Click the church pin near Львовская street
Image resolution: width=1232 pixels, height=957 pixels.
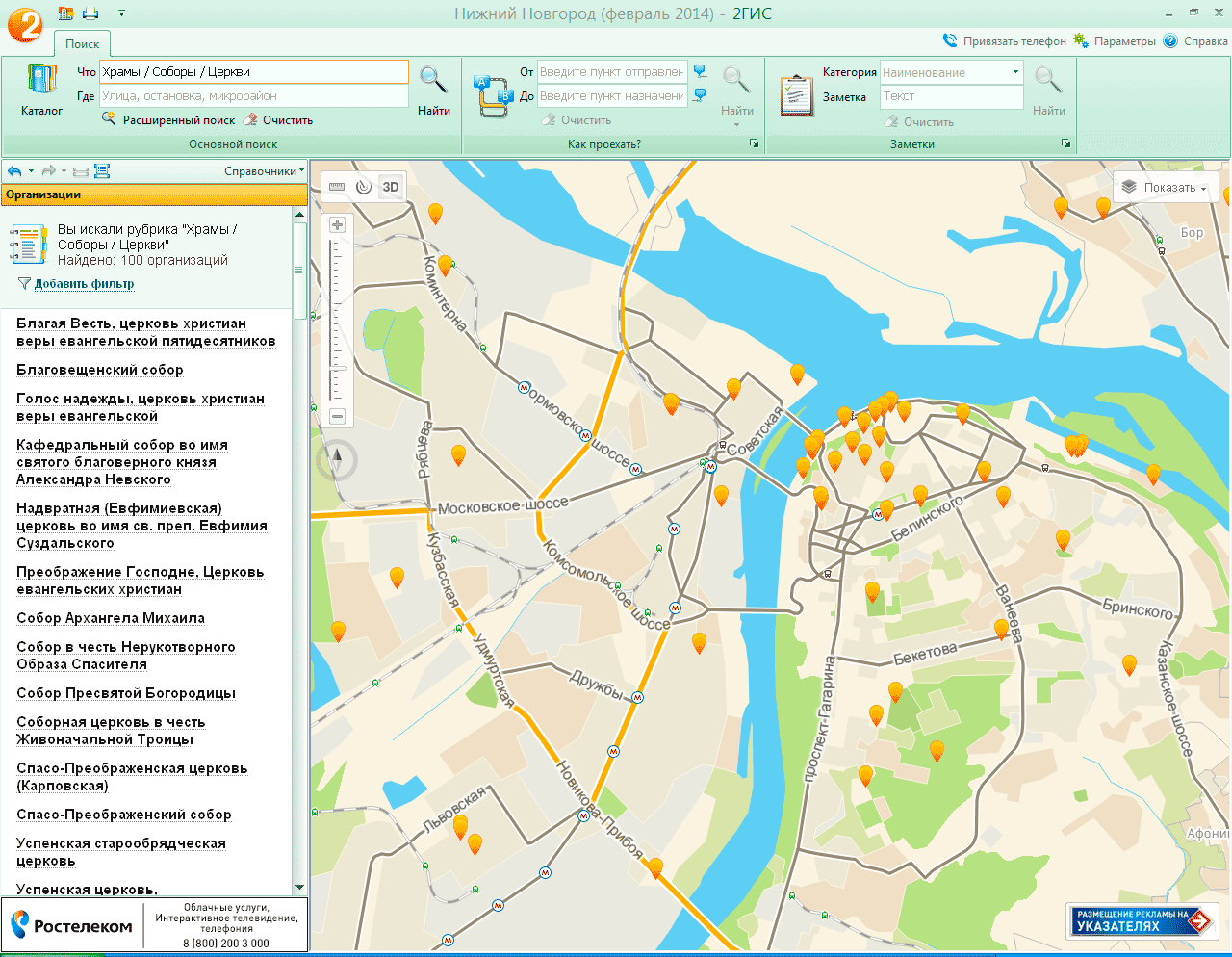[x=460, y=826]
